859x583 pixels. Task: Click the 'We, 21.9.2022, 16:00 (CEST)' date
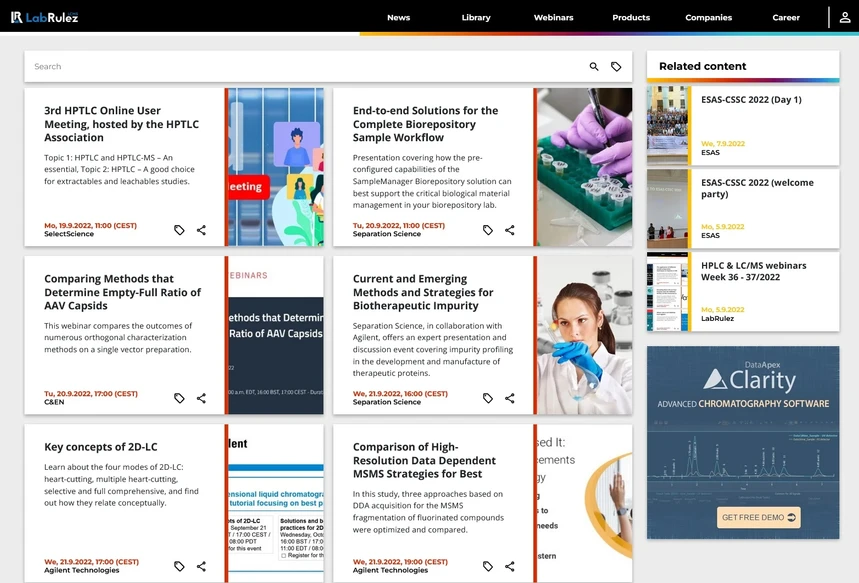(x=400, y=394)
